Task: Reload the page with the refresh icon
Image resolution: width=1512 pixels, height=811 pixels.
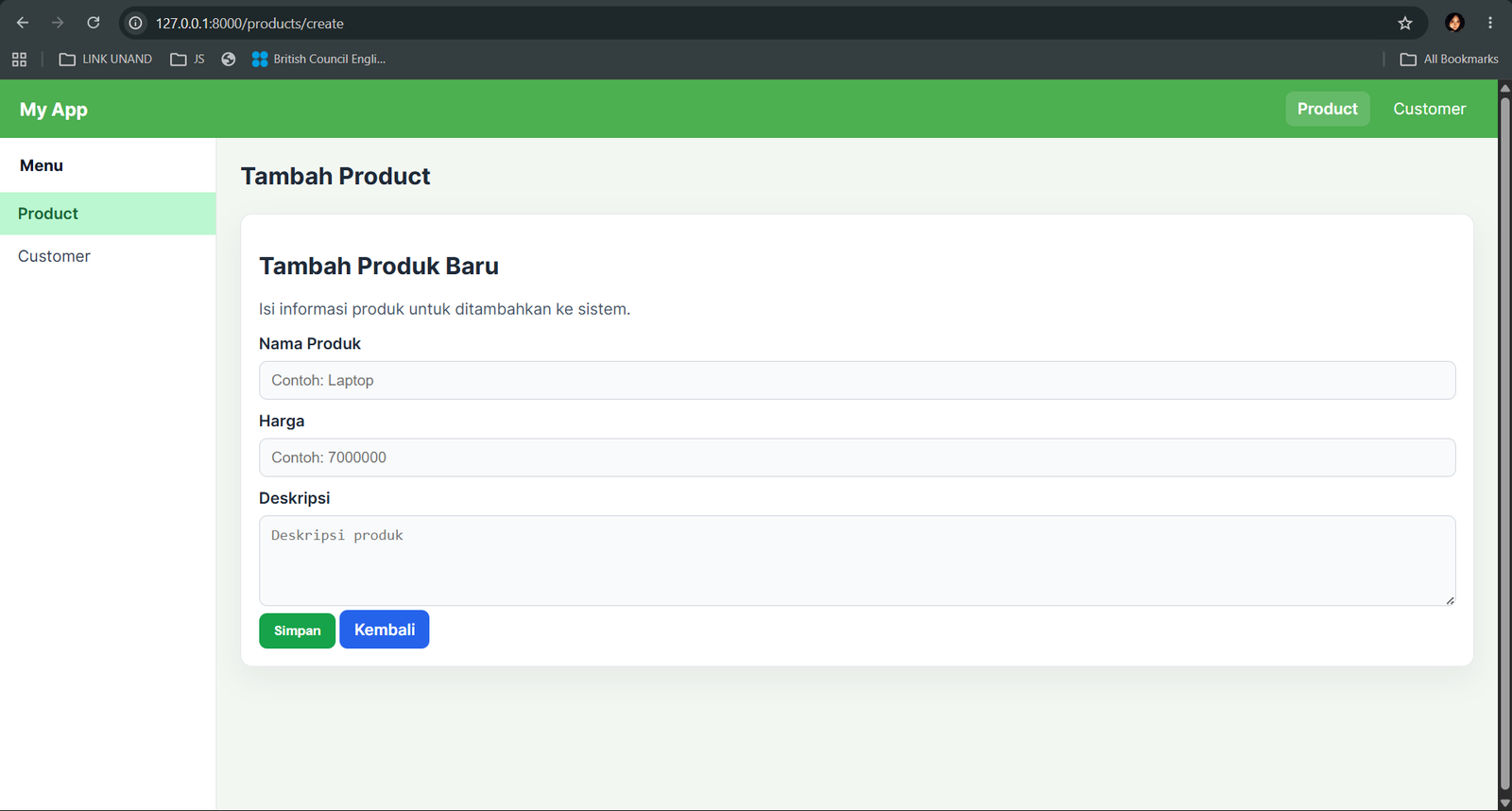Action: tap(93, 23)
